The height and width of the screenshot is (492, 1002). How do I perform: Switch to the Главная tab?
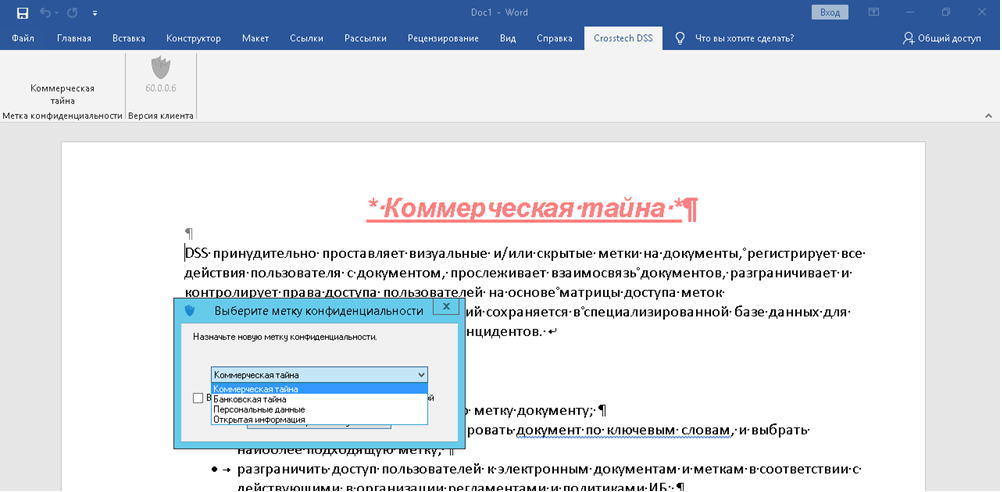[74, 38]
